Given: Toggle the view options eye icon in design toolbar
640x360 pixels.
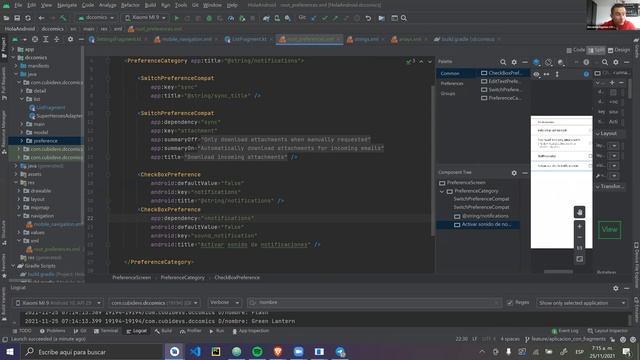Looking at the screenshot, I should point(536,74).
